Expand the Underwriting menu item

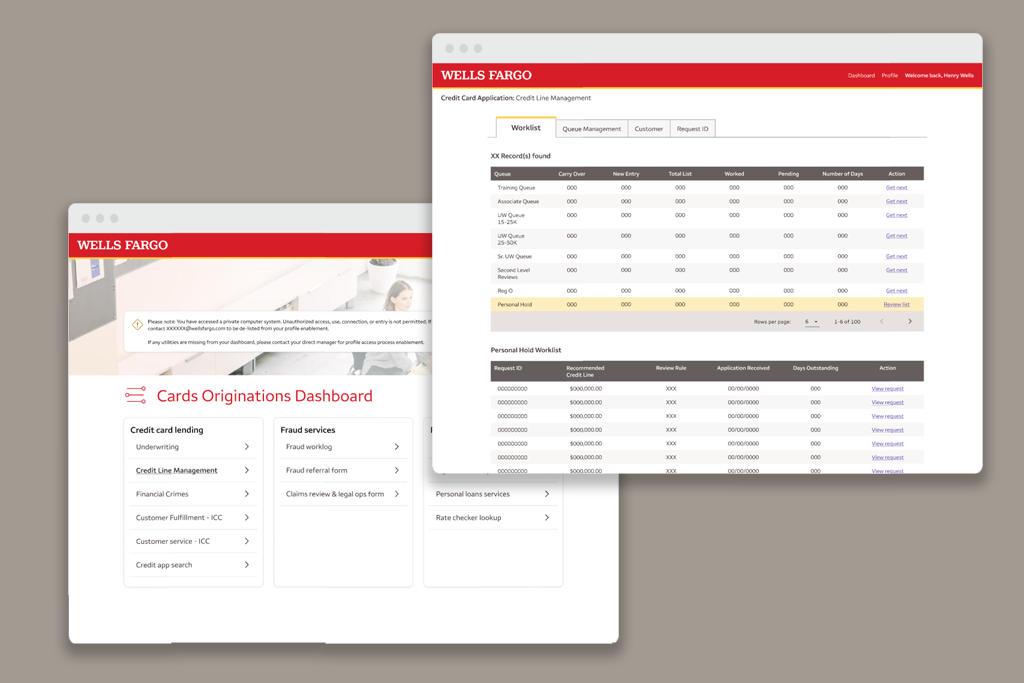click(247, 447)
